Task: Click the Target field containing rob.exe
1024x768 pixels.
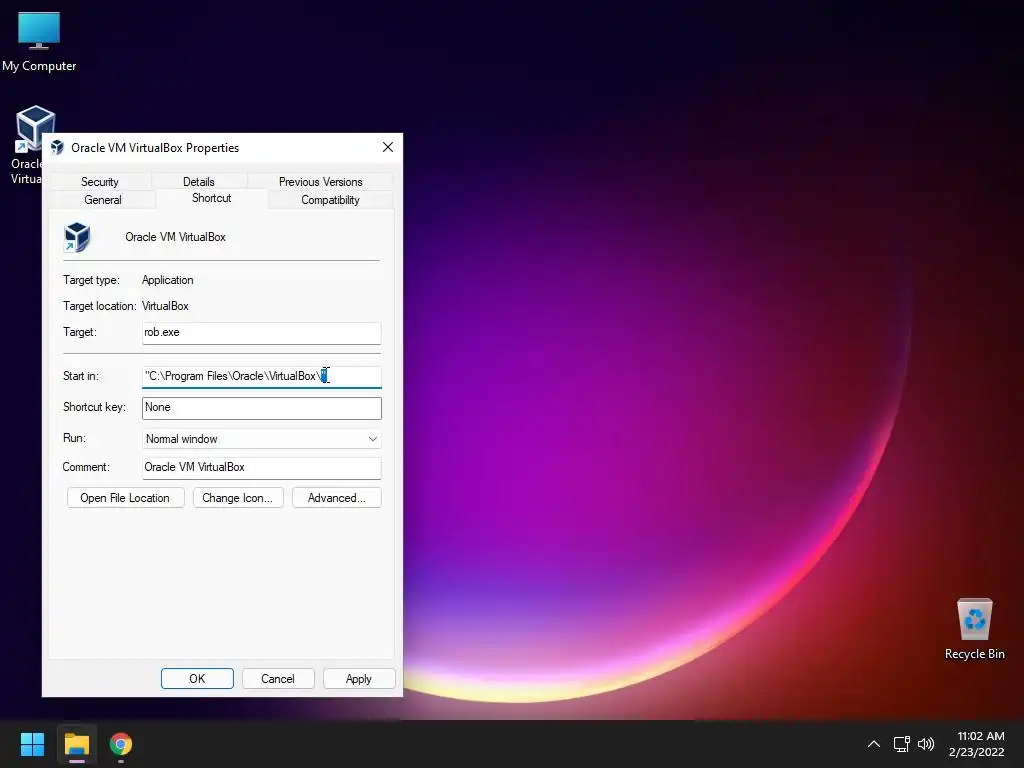Action: click(261, 333)
